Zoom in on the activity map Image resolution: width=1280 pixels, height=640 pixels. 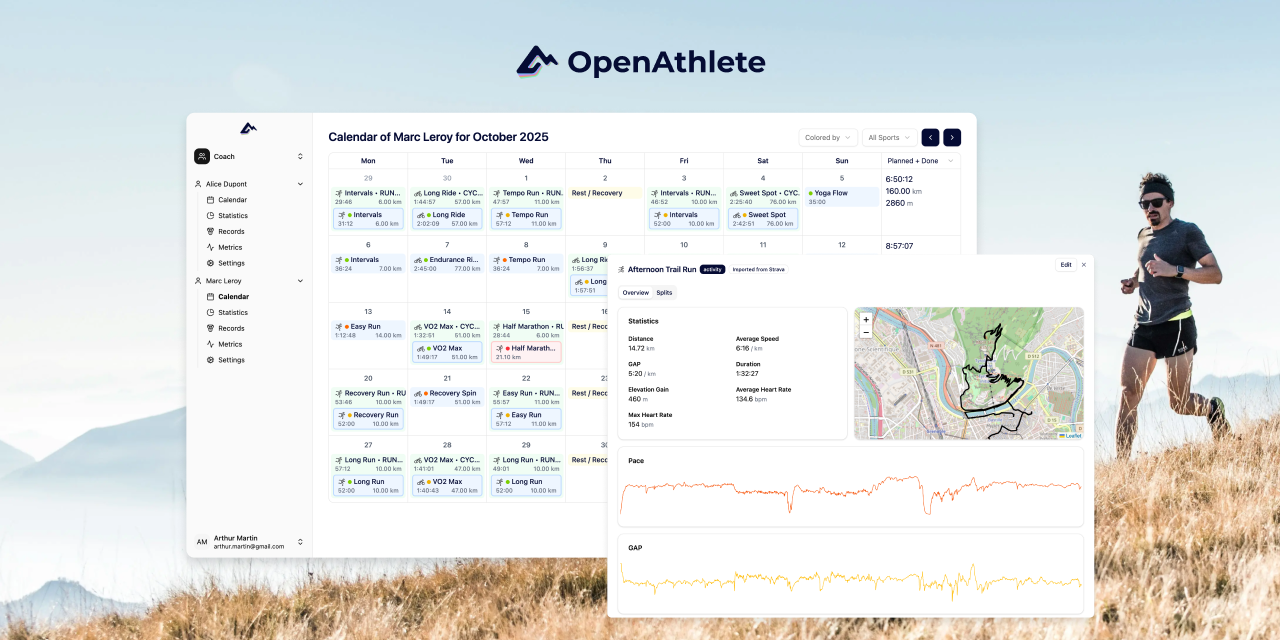click(866, 319)
